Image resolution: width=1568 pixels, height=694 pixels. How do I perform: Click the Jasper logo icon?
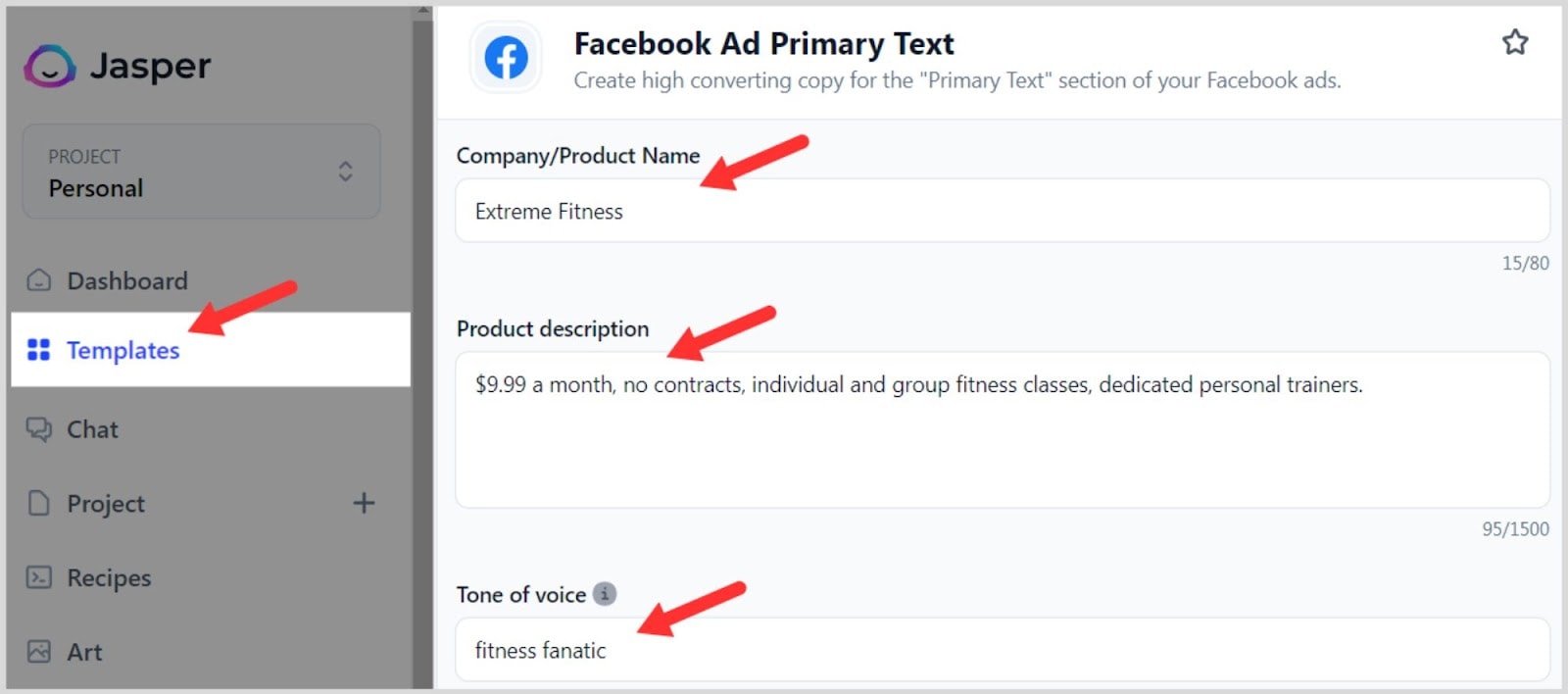(49, 66)
